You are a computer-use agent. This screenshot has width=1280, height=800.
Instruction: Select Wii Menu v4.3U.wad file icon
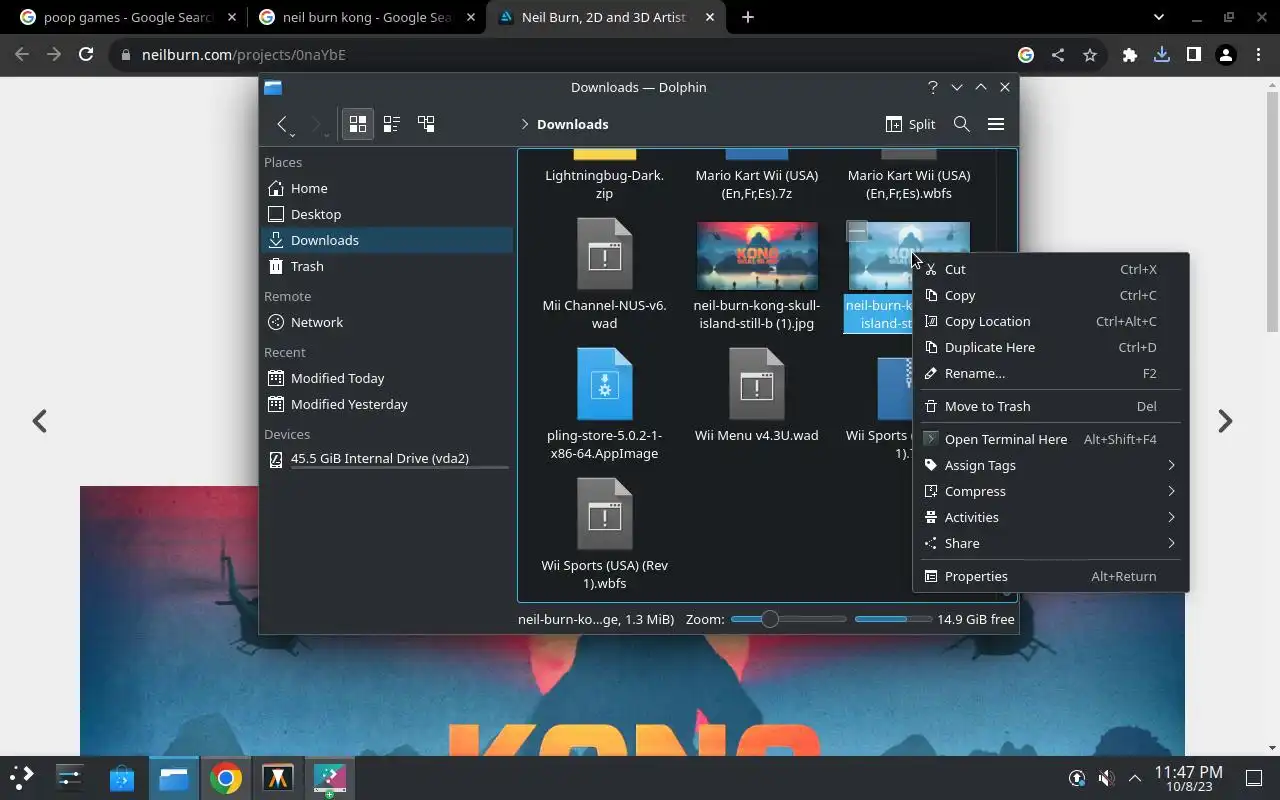point(757,384)
